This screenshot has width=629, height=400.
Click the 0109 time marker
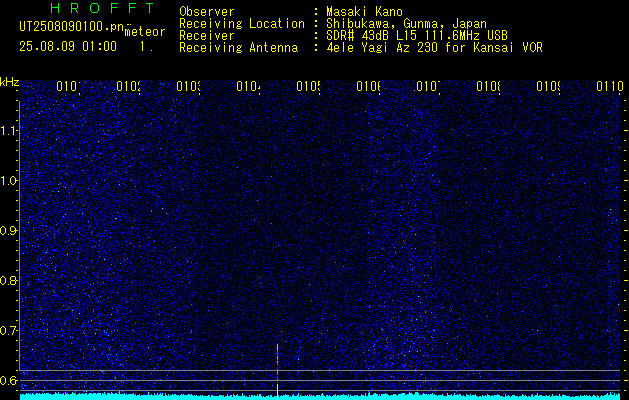[548, 86]
